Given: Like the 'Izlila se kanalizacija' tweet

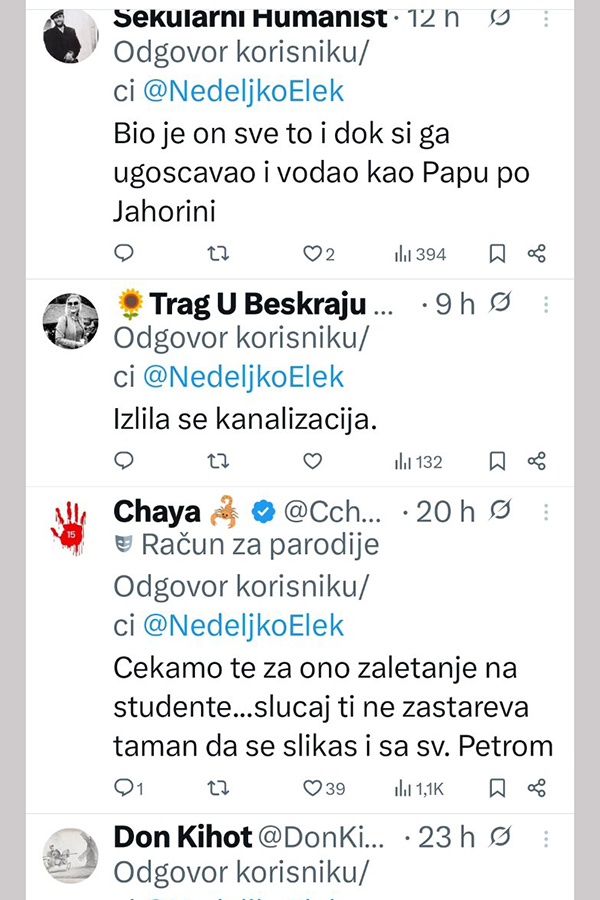Looking at the screenshot, I should 313,461.
